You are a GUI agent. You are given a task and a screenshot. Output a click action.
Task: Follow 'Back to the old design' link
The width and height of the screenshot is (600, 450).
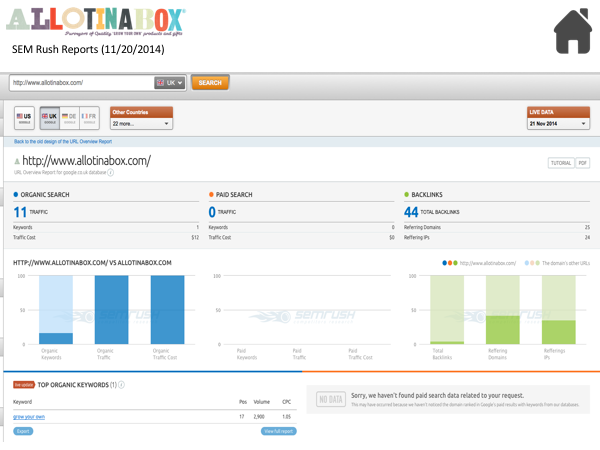63,142
